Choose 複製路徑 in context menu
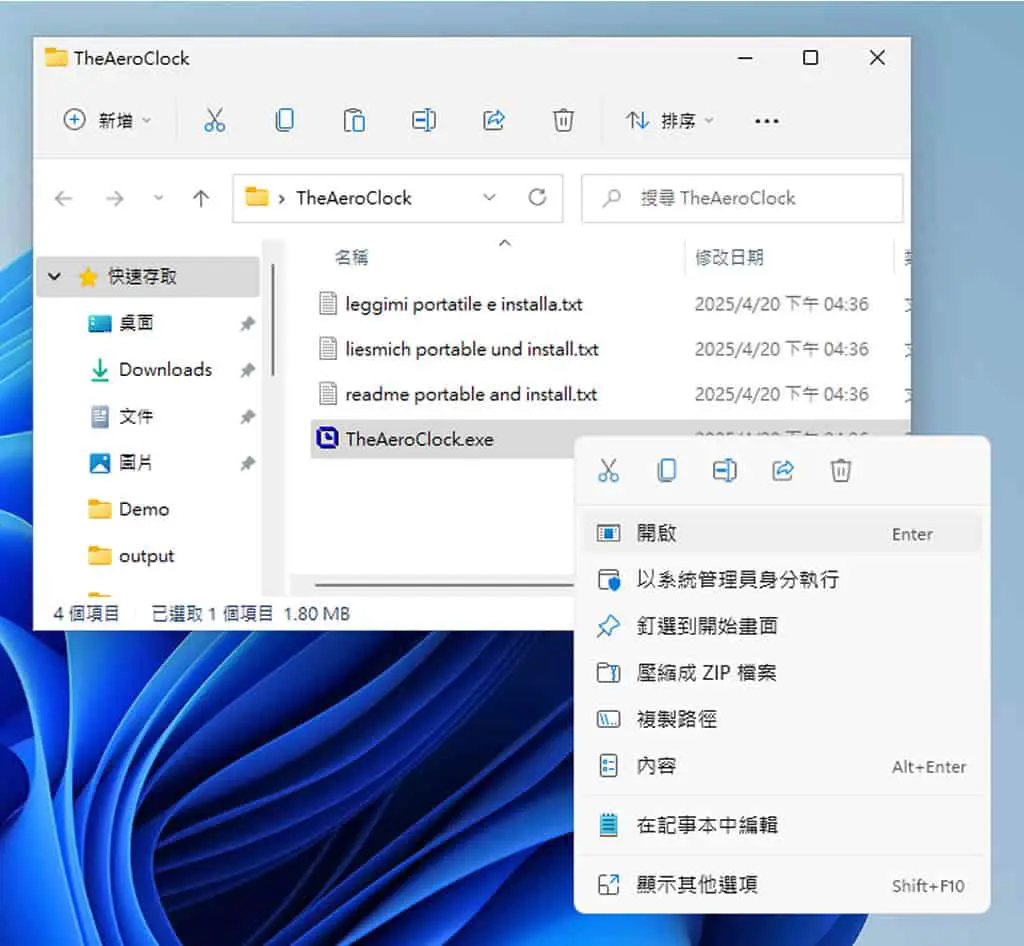Viewport: 1024px width, 946px height. 782,719
